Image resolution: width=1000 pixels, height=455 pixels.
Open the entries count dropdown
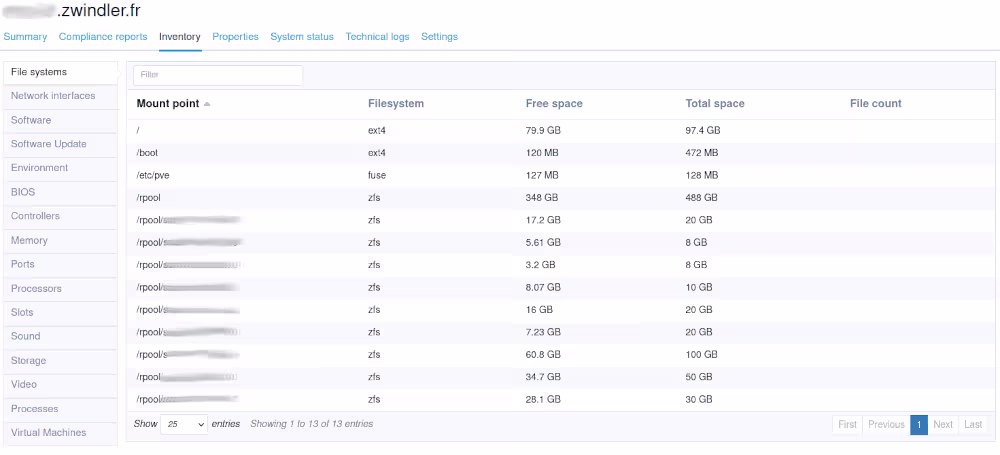pos(184,424)
